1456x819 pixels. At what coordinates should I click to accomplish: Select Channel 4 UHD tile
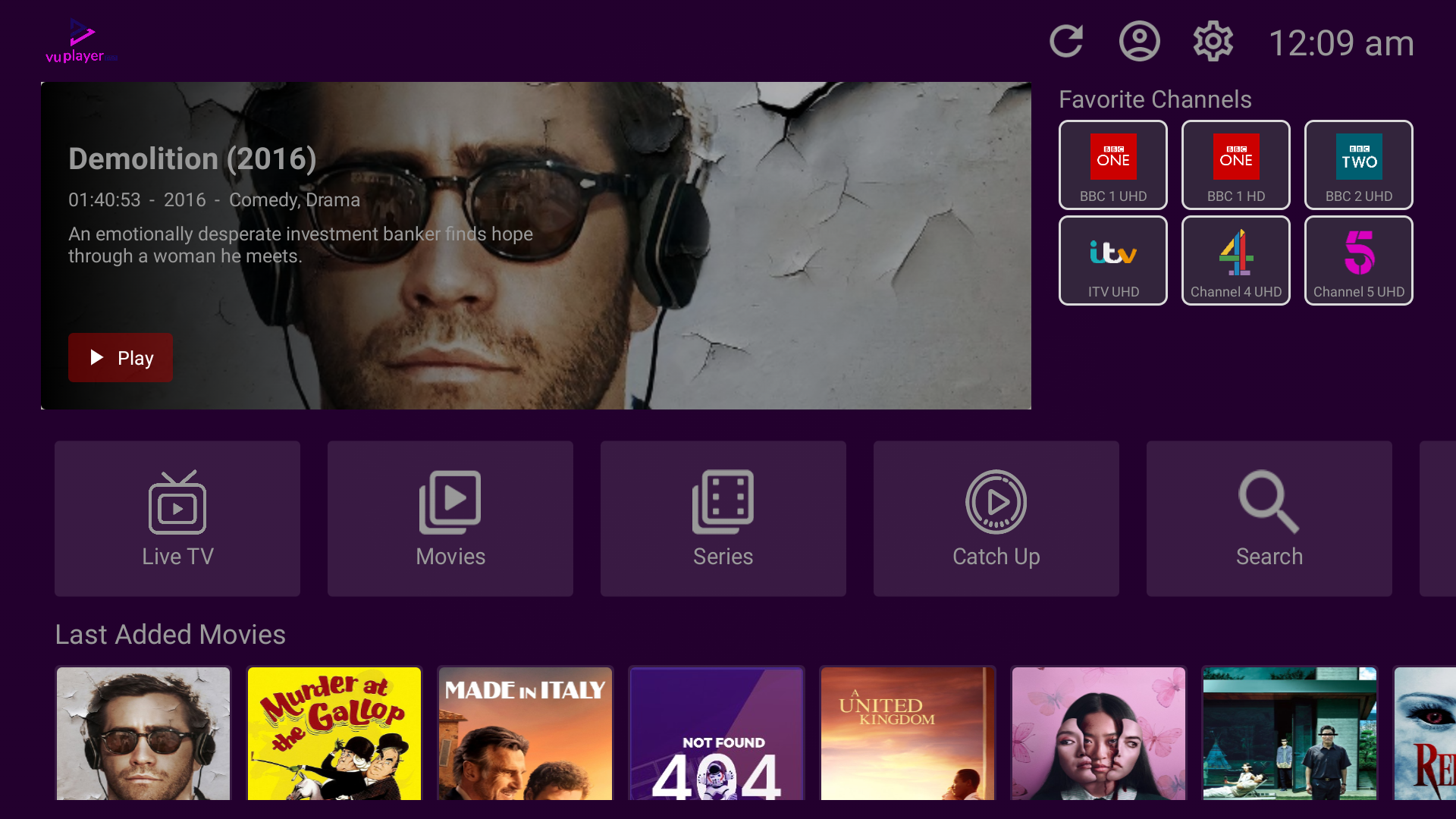1235,260
